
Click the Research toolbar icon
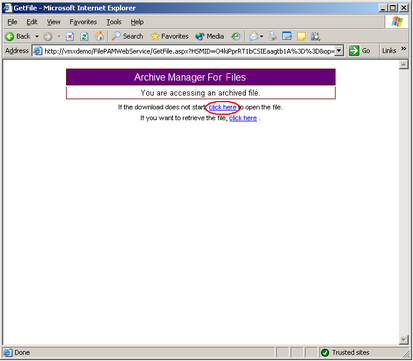(x=315, y=36)
